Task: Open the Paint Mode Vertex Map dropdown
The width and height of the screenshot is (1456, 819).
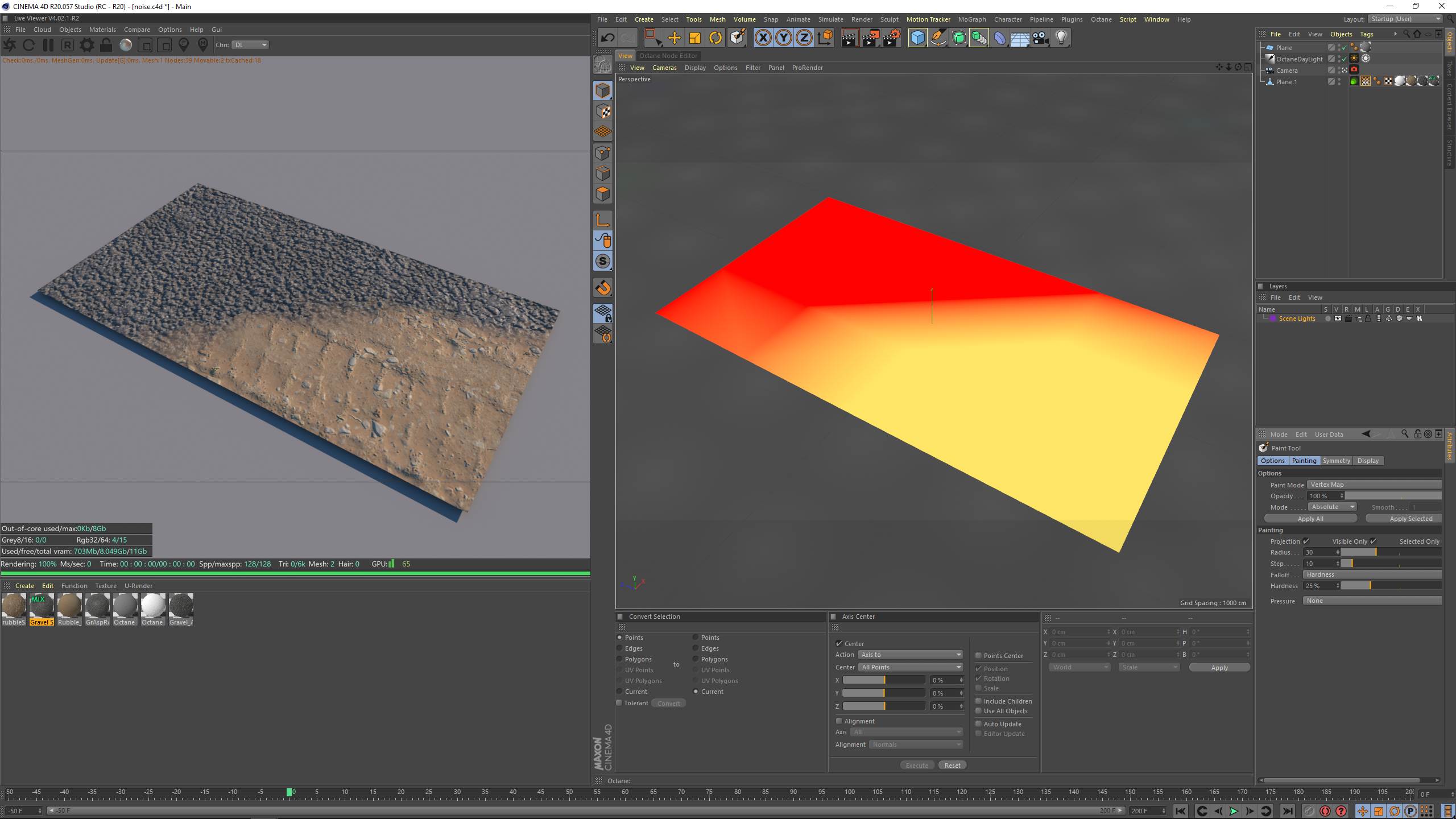Action: [1374, 485]
